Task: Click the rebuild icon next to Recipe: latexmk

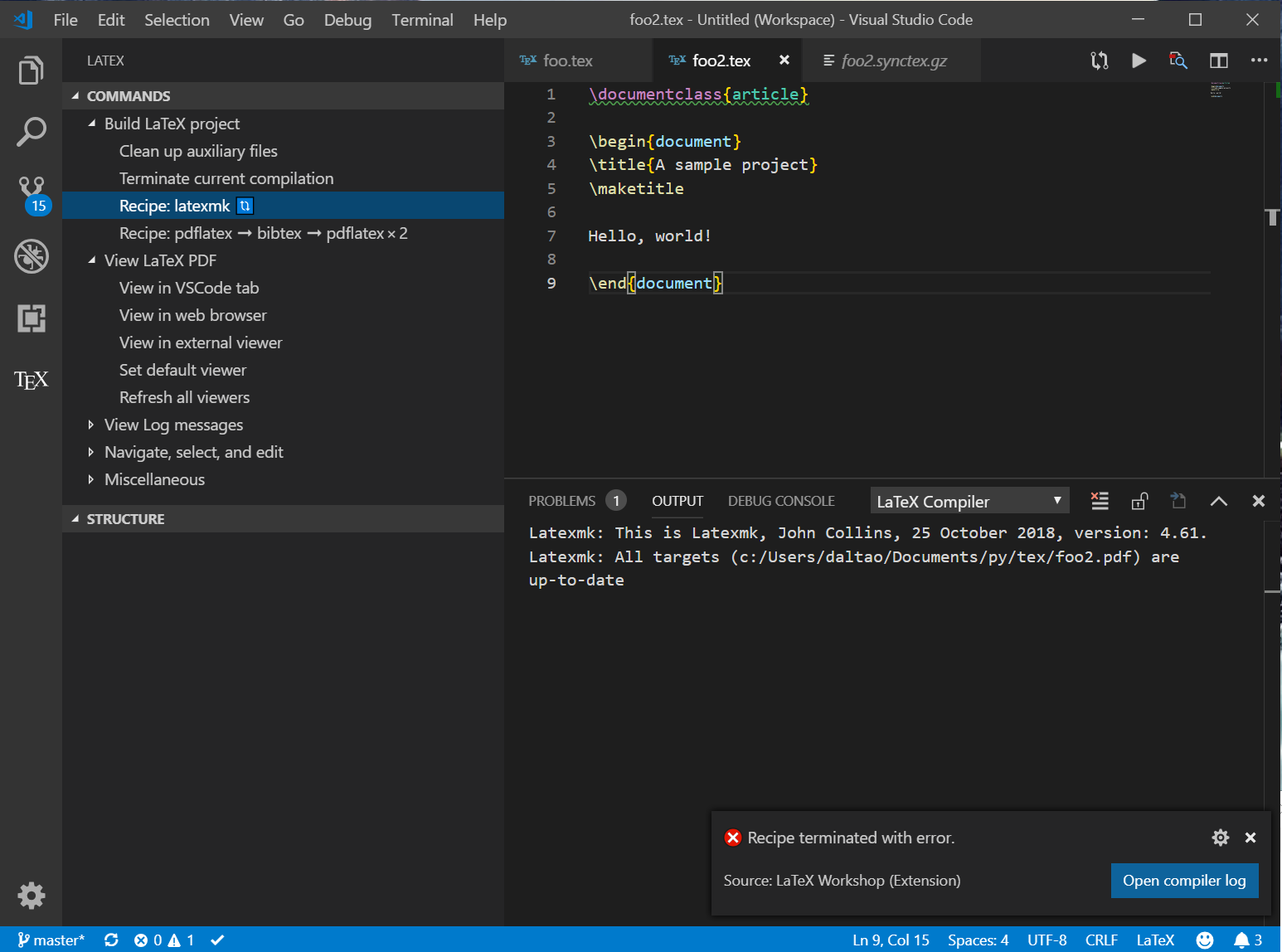Action: pyautogui.click(x=245, y=206)
